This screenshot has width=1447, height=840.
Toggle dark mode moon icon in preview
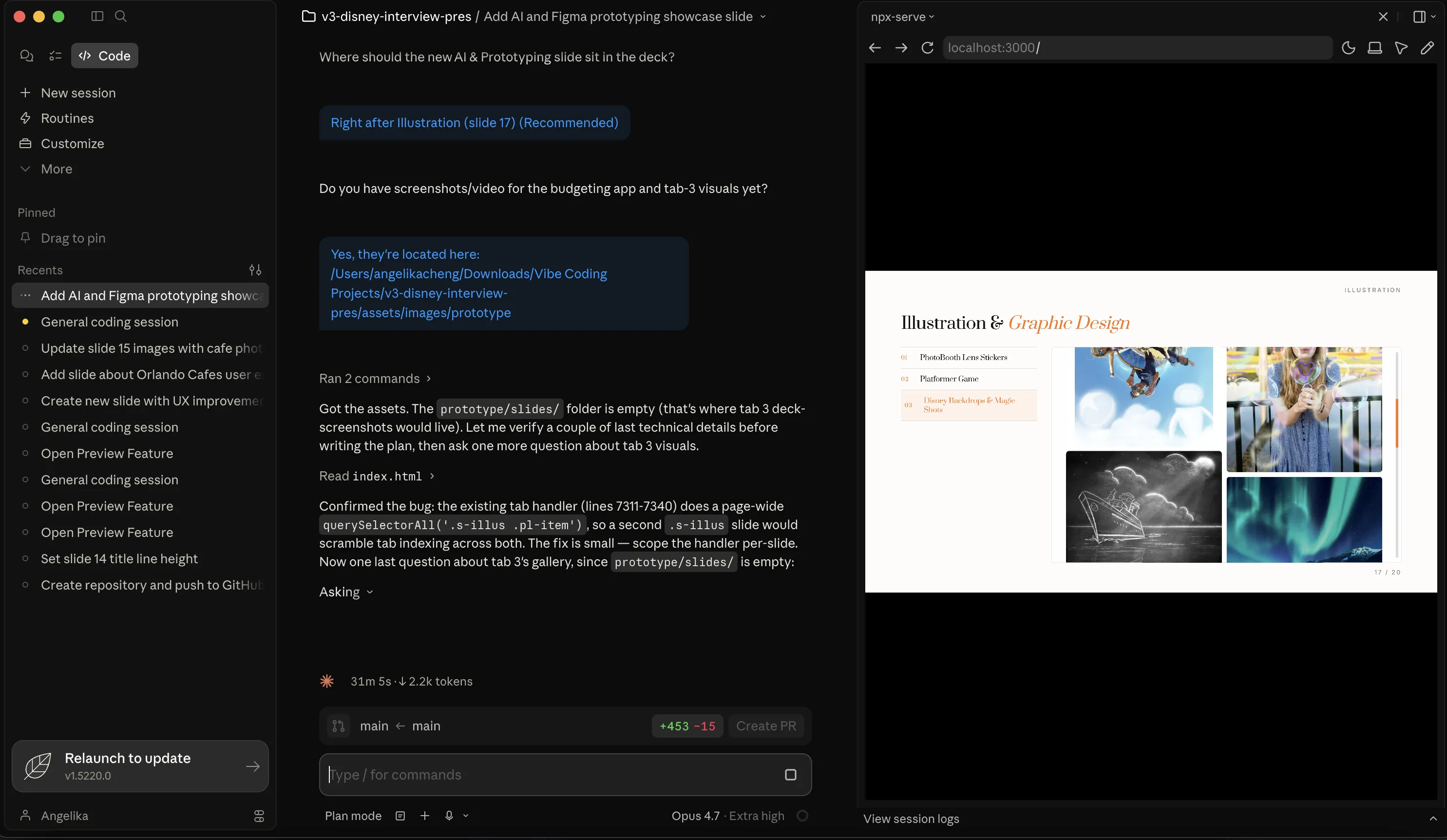[x=1348, y=48]
